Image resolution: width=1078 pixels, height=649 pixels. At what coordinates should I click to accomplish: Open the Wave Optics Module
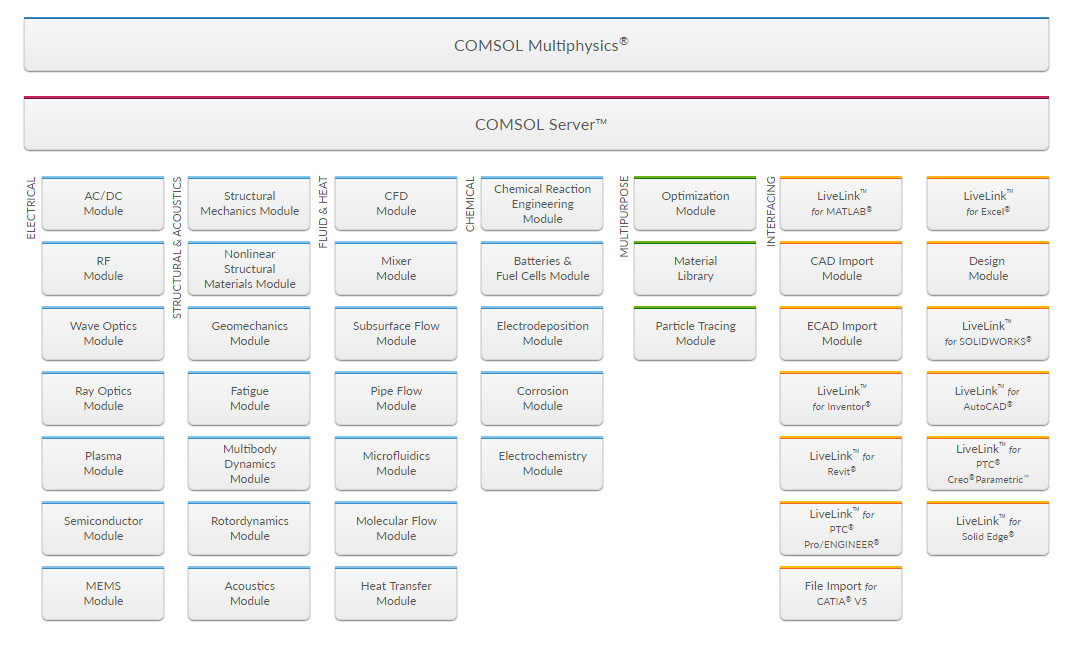[103, 334]
